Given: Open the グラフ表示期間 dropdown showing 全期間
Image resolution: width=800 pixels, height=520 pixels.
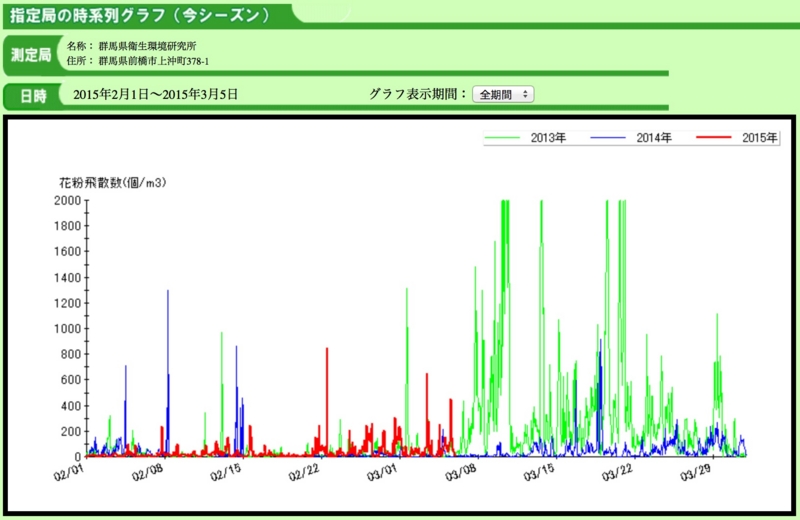Looking at the screenshot, I should [503, 94].
